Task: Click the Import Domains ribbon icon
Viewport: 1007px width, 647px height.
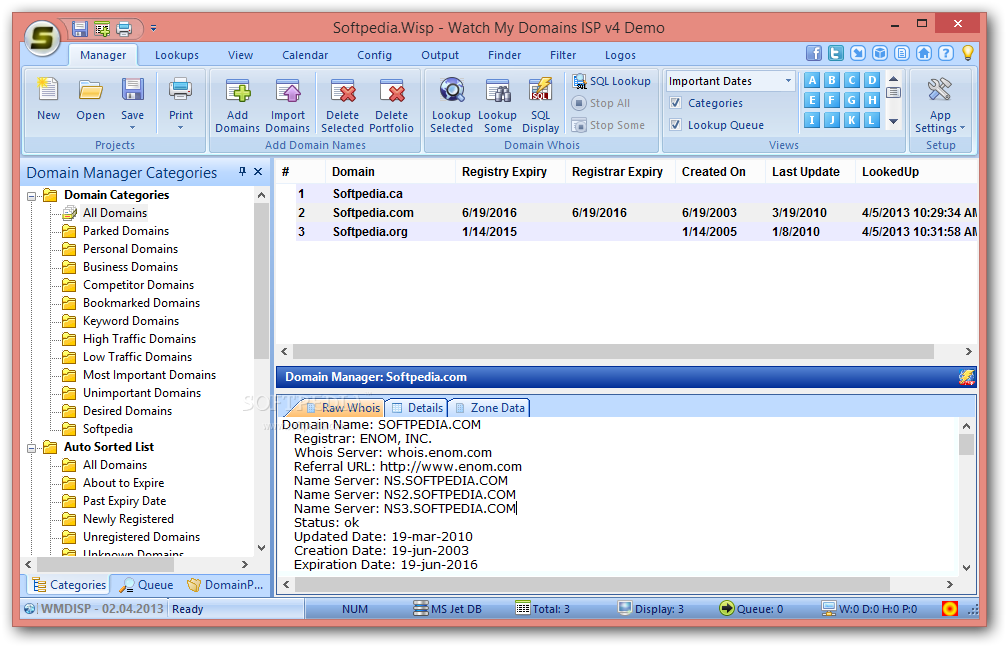Action: [288, 105]
